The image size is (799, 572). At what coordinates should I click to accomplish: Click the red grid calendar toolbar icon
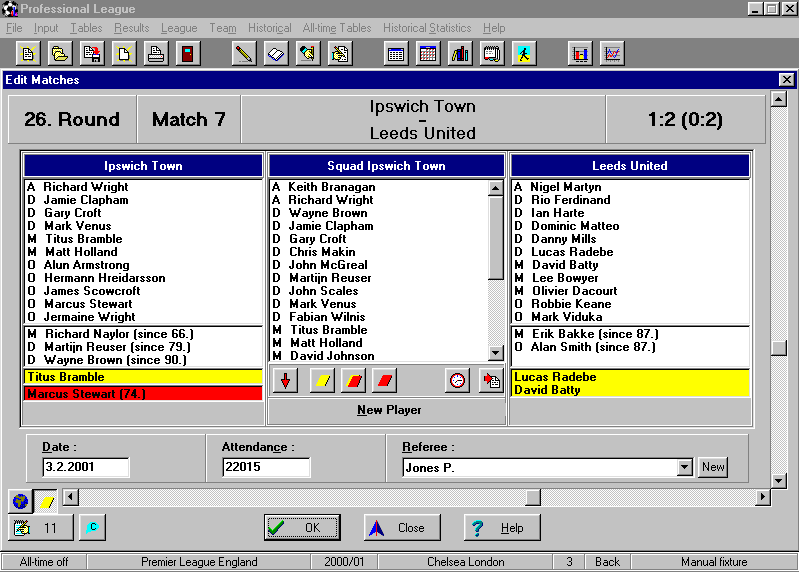(x=428, y=53)
